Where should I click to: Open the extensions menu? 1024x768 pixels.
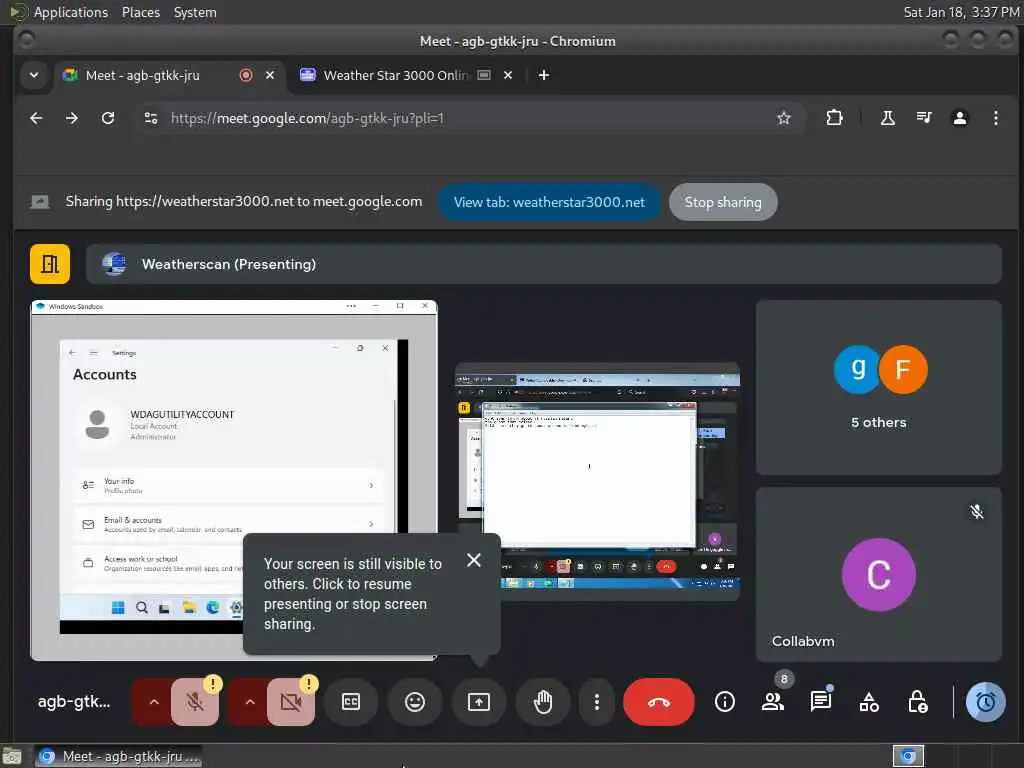[834, 118]
